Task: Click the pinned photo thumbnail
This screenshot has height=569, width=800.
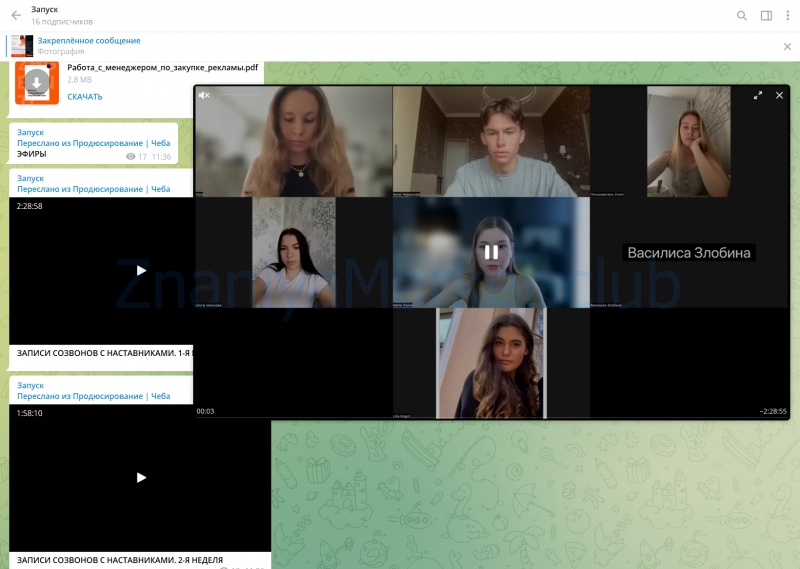Action: pyautogui.click(x=22, y=46)
